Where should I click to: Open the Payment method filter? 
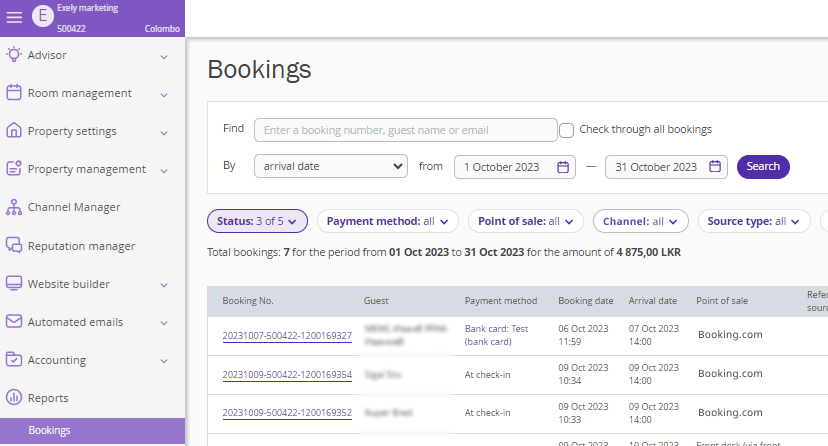(387, 221)
